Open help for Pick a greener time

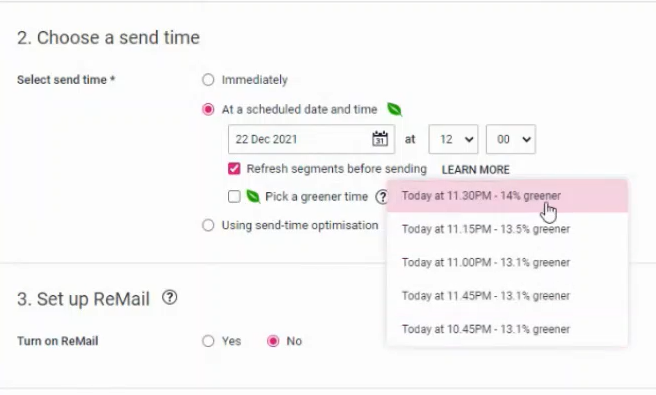[x=382, y=197]
